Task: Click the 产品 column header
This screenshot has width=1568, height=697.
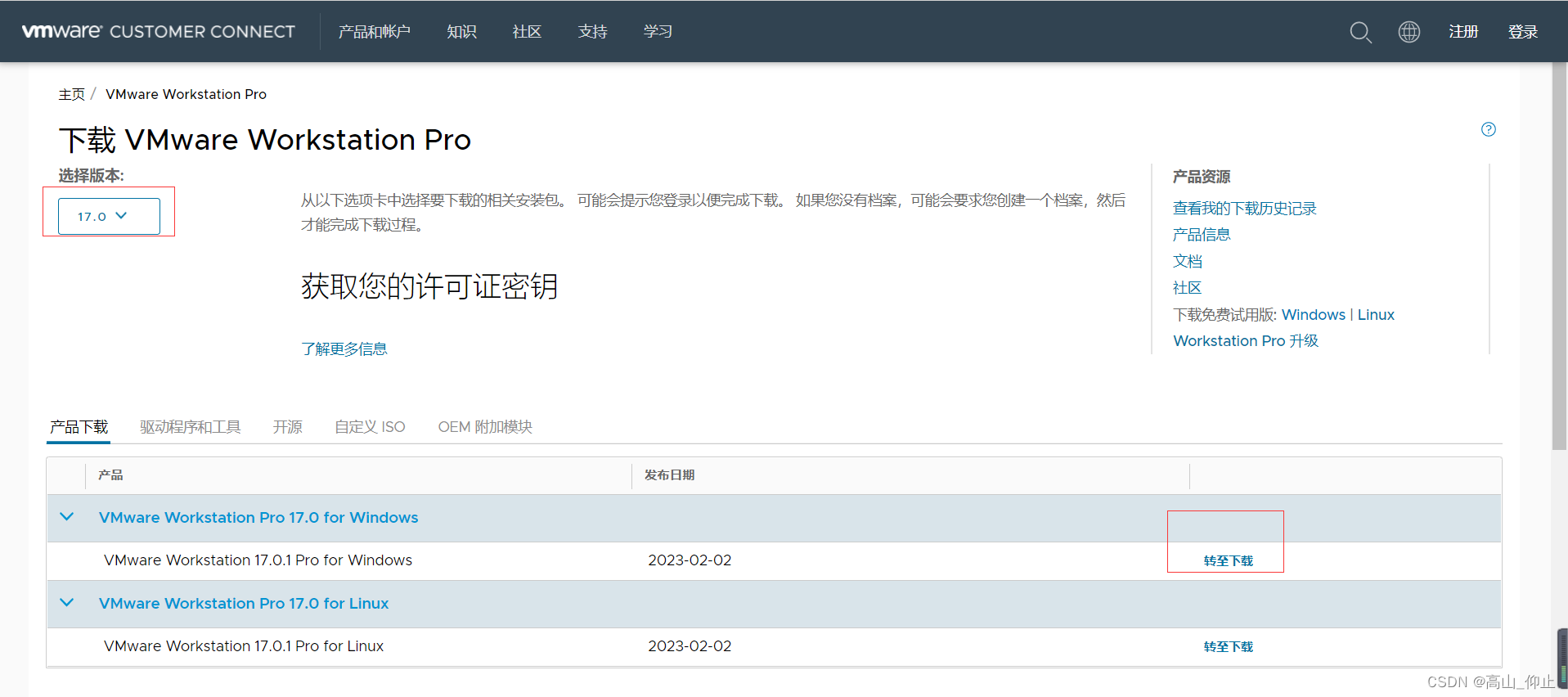Action: coord(110,475)
